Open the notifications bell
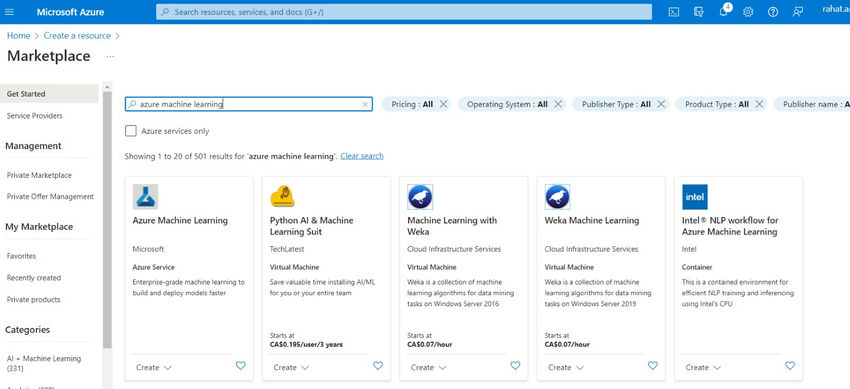The height and width of the screenshot is (389, 850). [724, 12]
